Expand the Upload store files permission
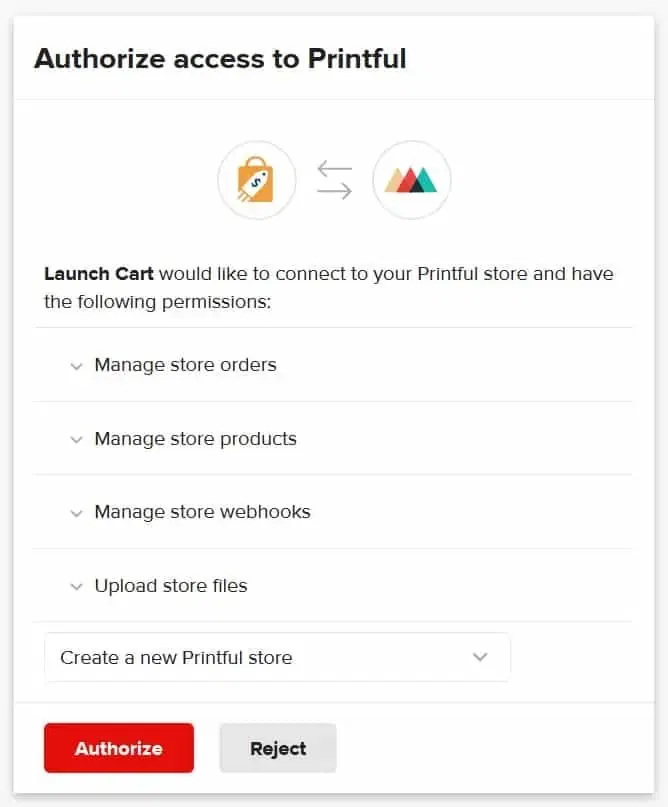 coord(77,587)
